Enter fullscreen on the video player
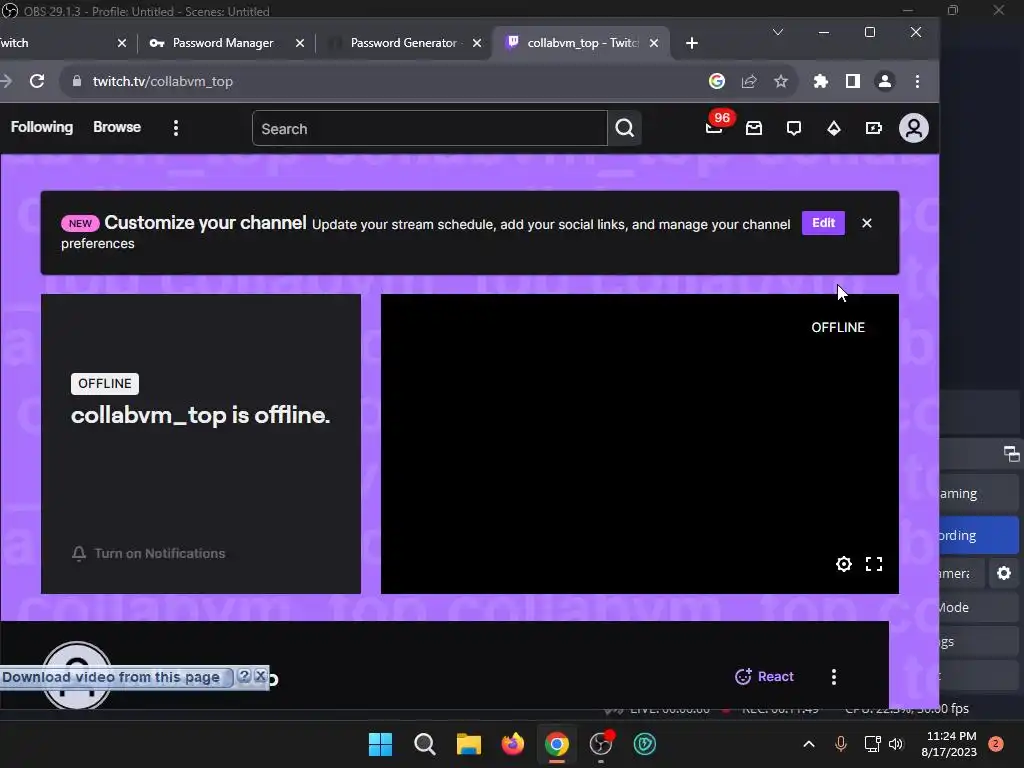Viewport: 1024px width, 768px height. [x=874, y=564]
